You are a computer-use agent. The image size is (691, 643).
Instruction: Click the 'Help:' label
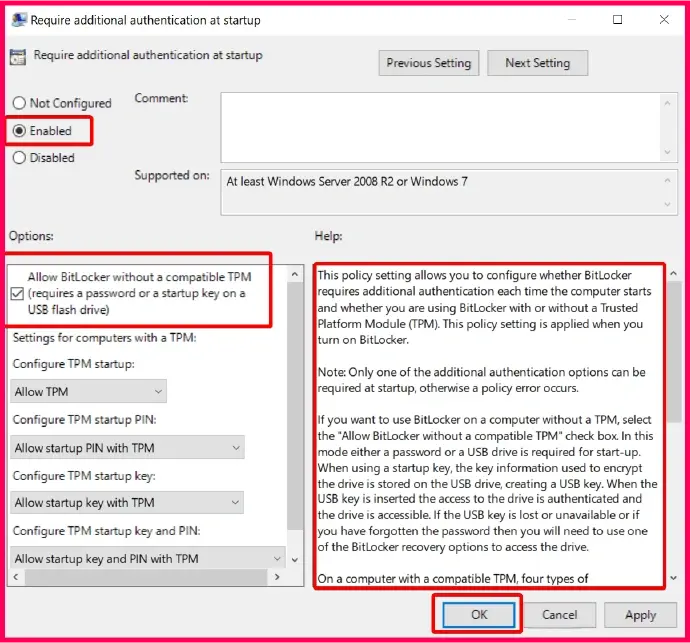(328, 236)
